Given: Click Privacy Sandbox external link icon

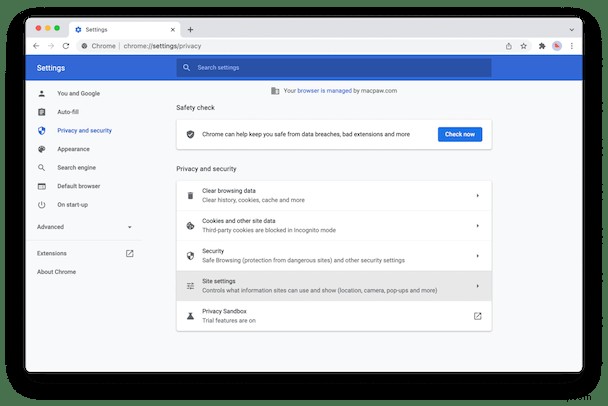Looking at the screenshot, I should coord(478,316).
